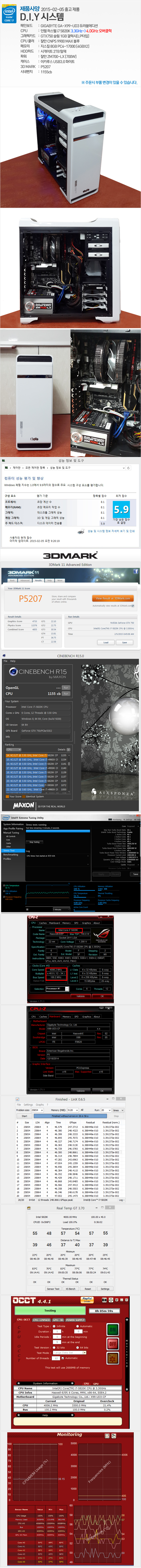Open the Mainboard tab in ROG CPU-Z
The image size is (141, 1568).
(54, 923)
